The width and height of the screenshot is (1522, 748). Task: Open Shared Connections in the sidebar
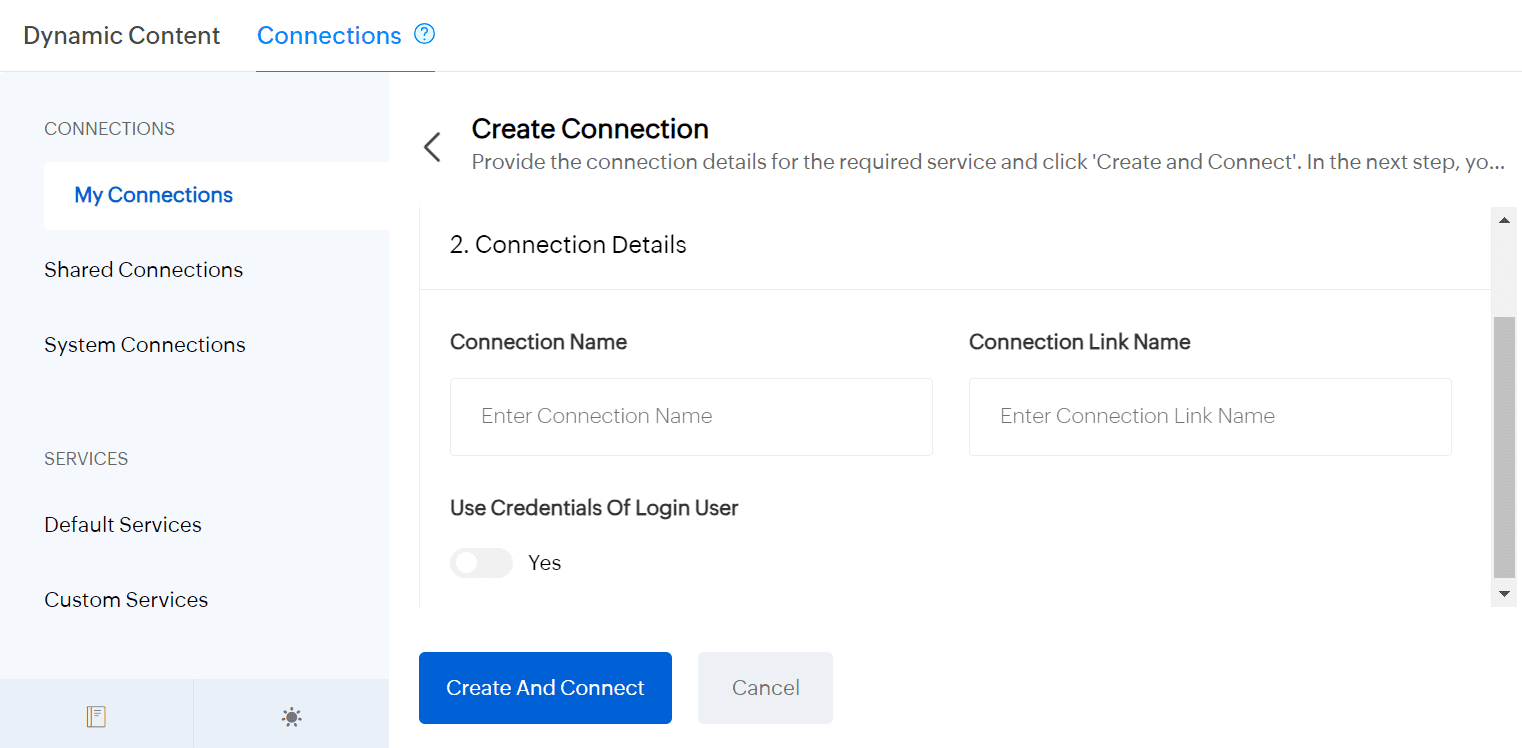pos(143,270)
